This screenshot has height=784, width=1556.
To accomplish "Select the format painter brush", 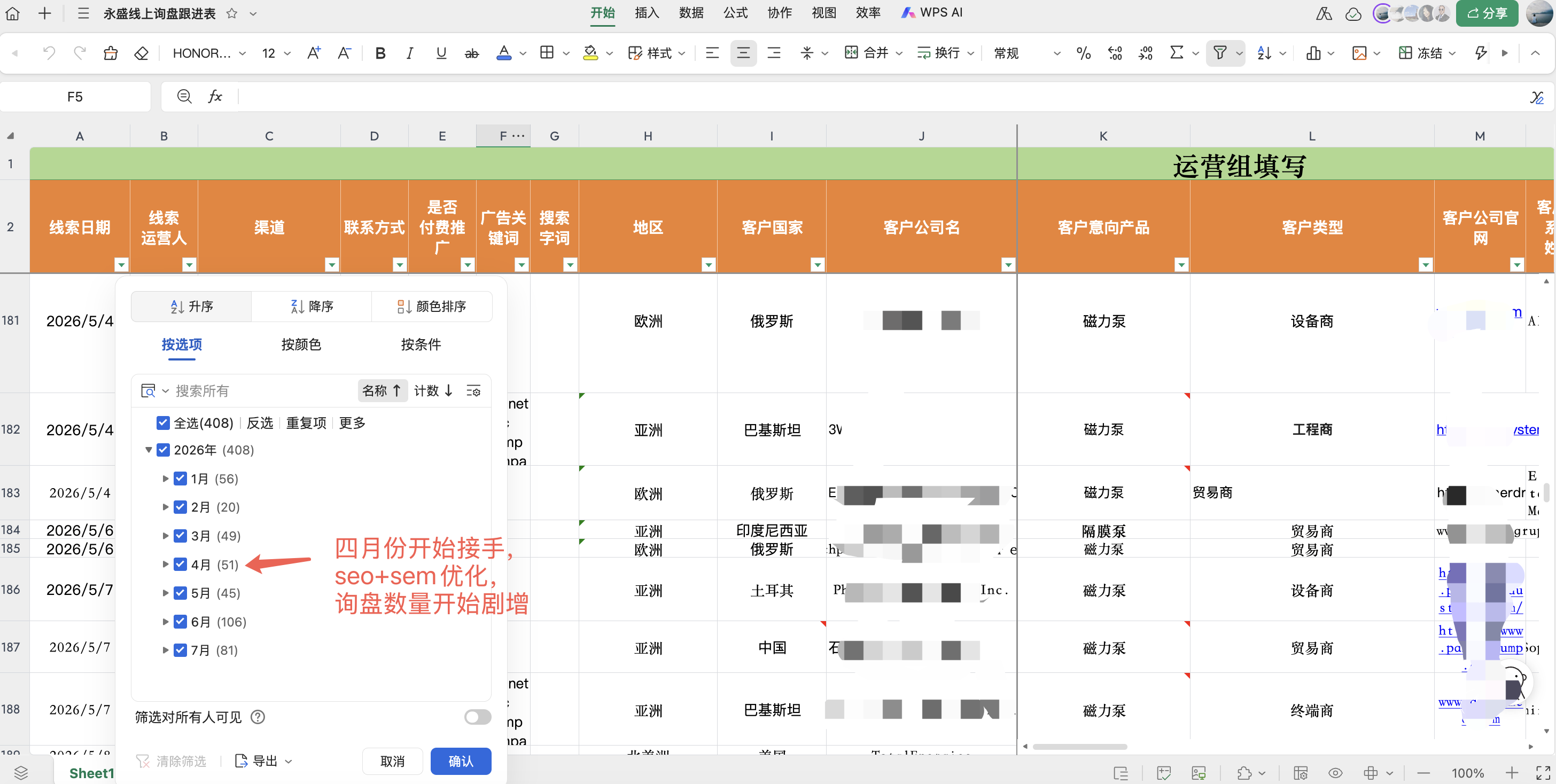I will coord(110,53).
